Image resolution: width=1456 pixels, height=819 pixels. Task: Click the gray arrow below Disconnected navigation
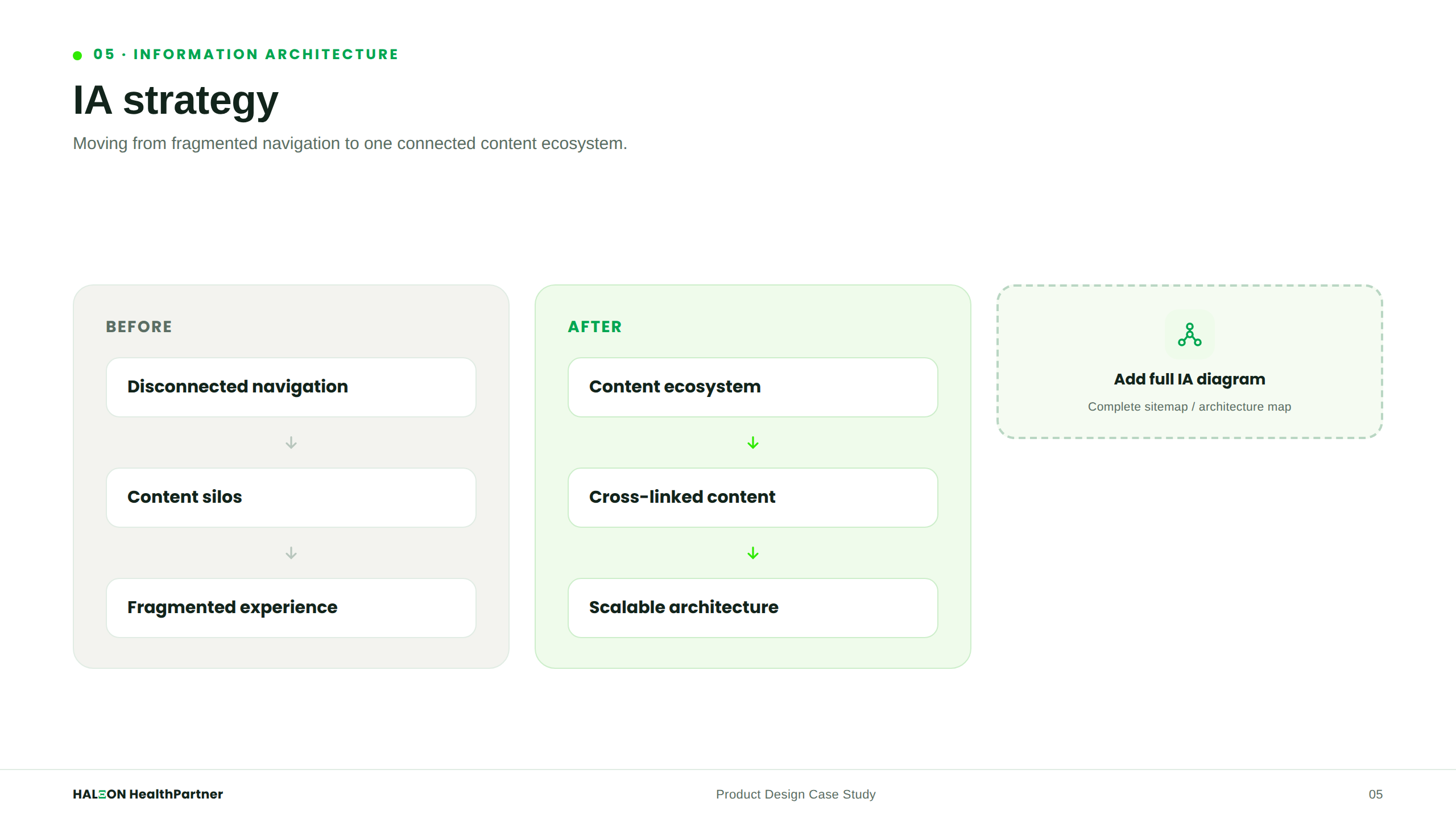(x=291, y=442)
